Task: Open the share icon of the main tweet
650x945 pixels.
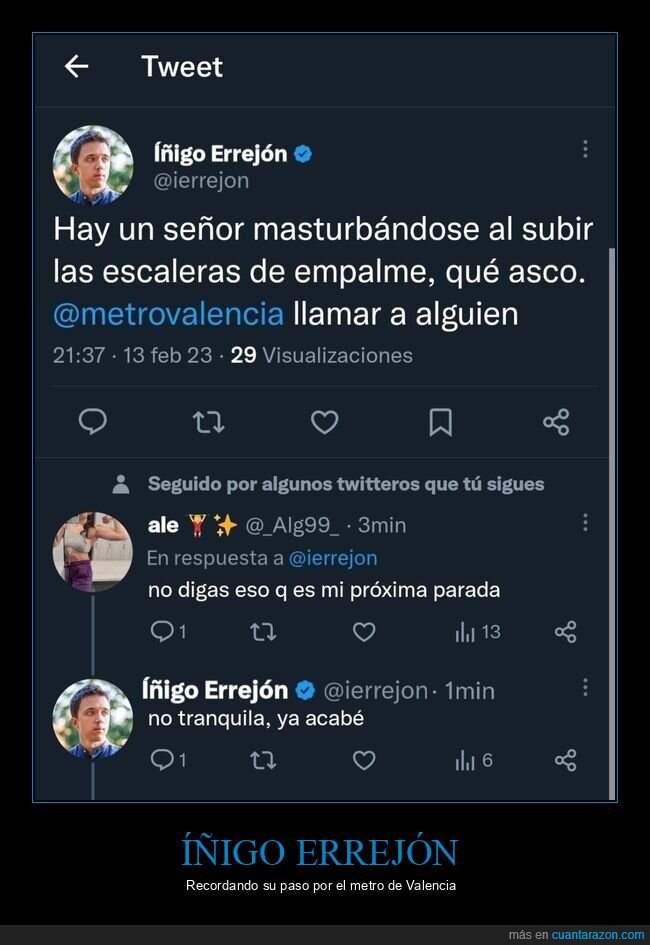Action: coord(556,422)
